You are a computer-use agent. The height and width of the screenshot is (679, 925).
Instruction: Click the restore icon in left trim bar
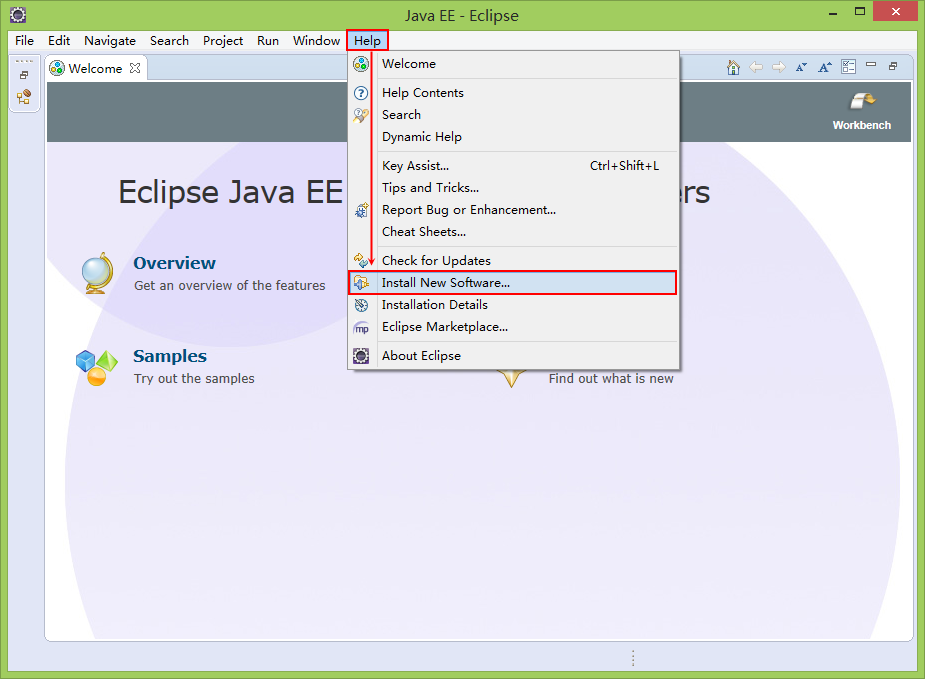(x=24, y=75)
